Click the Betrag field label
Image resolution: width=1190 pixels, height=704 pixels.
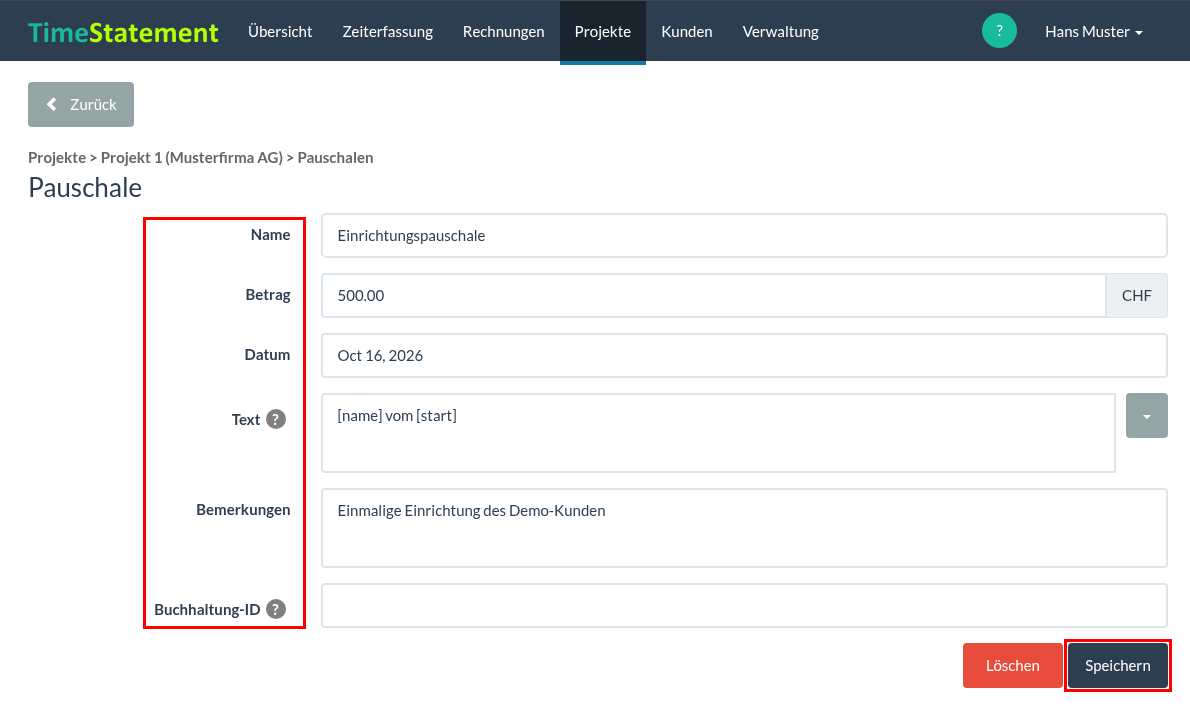(x=268, y=295)
